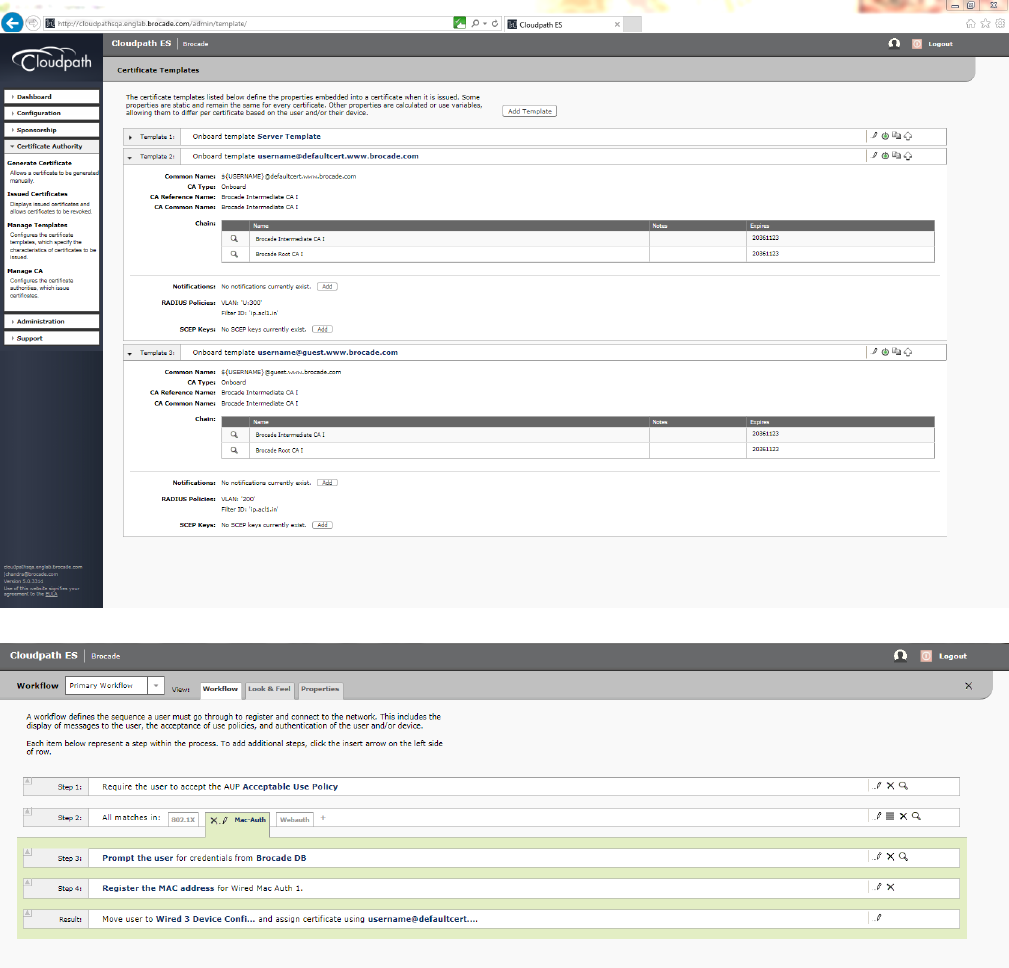View Brocade Root CA I in Template 3 chain
This screenshot has width=1009, height=968.
pos(234,451)
